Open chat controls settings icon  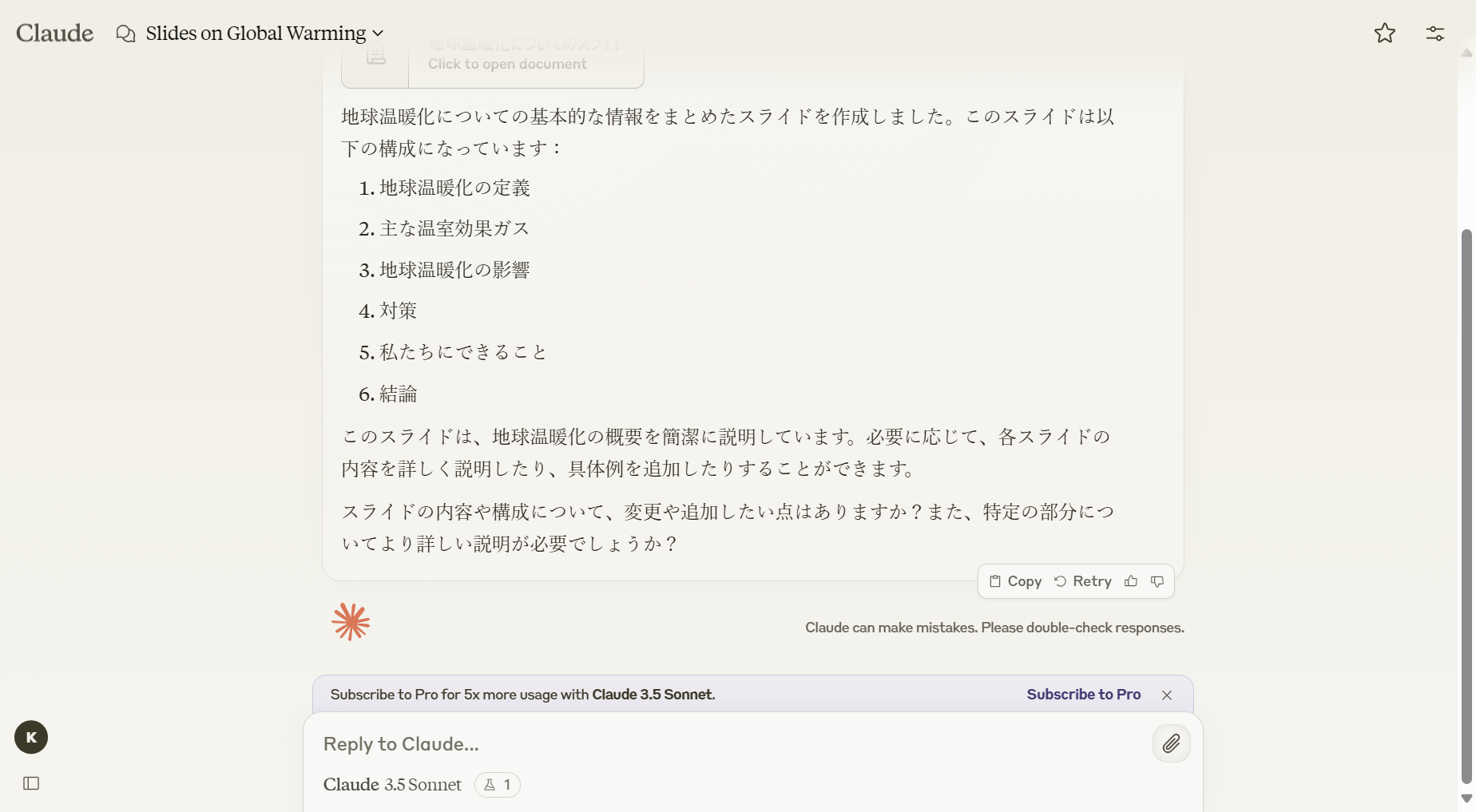click(1435, 33)
